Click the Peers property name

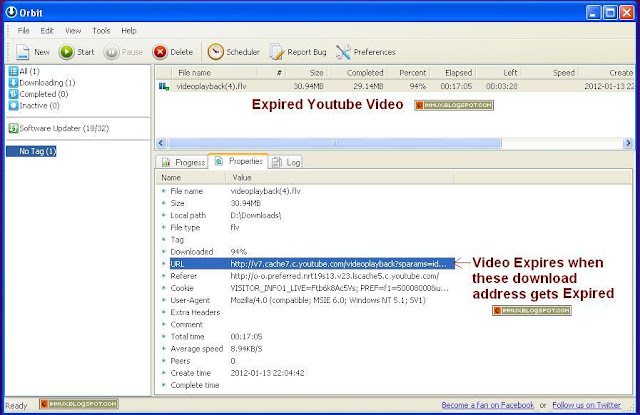click(x=180, y=362)
